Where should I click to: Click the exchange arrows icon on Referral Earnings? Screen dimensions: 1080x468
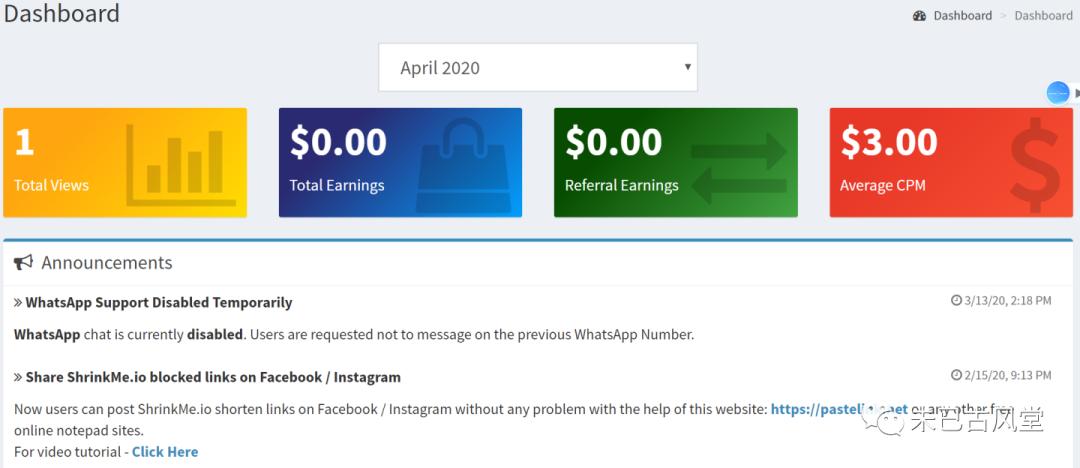[739, 163]
